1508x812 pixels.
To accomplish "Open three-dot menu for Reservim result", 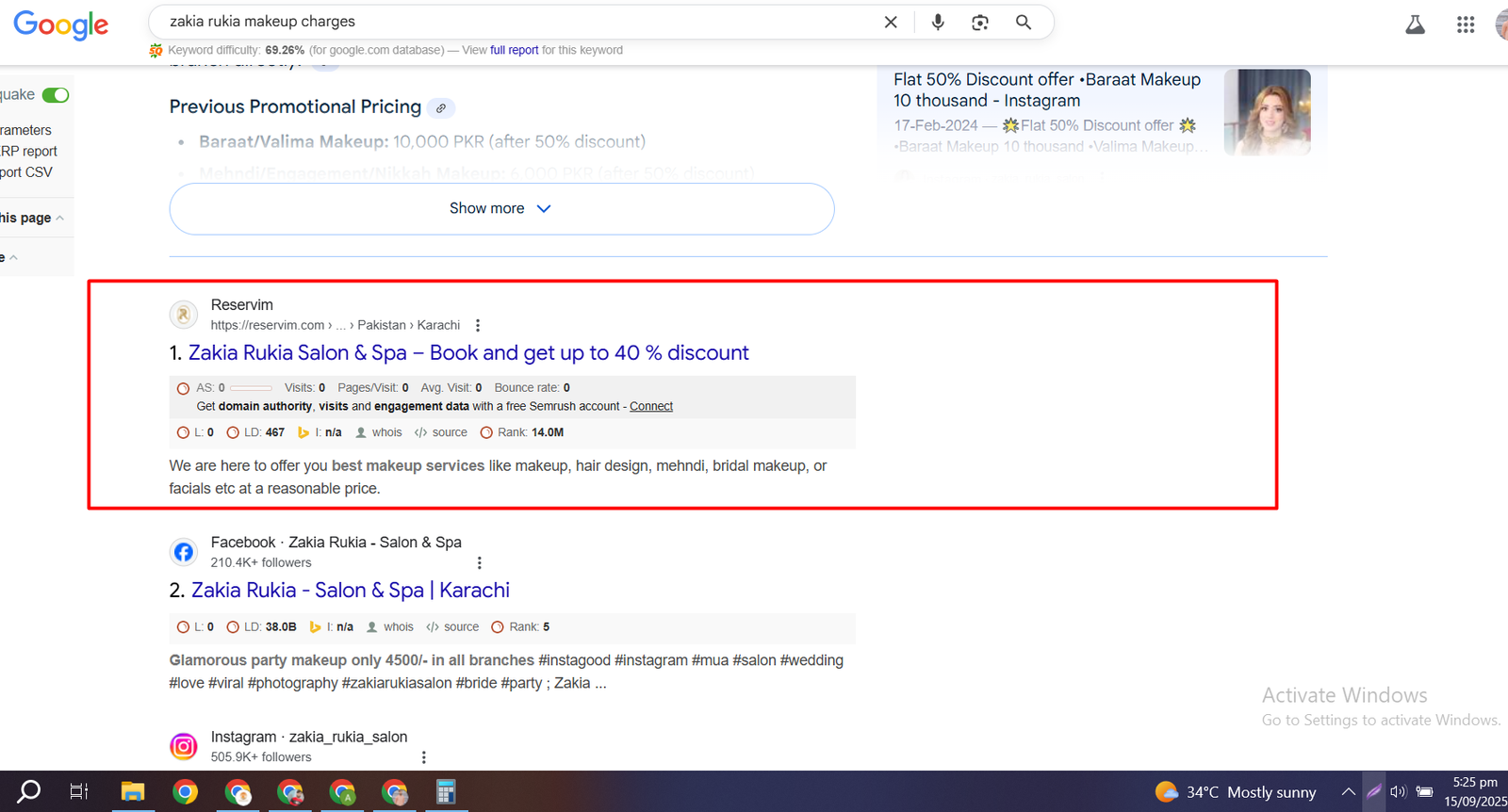I will point(478,325).
